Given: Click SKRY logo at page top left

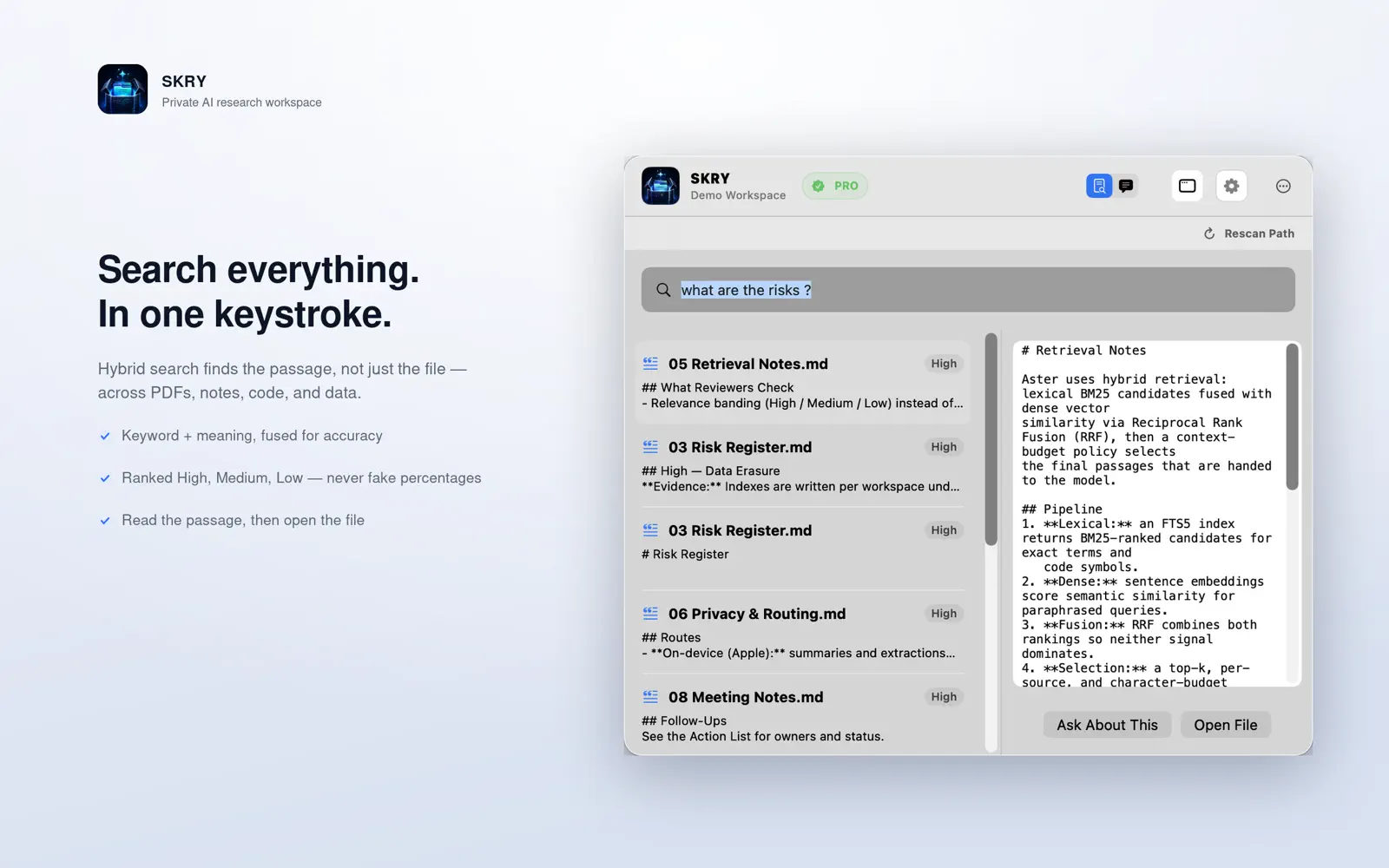Looking at the screenshot, I should click(x=122, y=89).
